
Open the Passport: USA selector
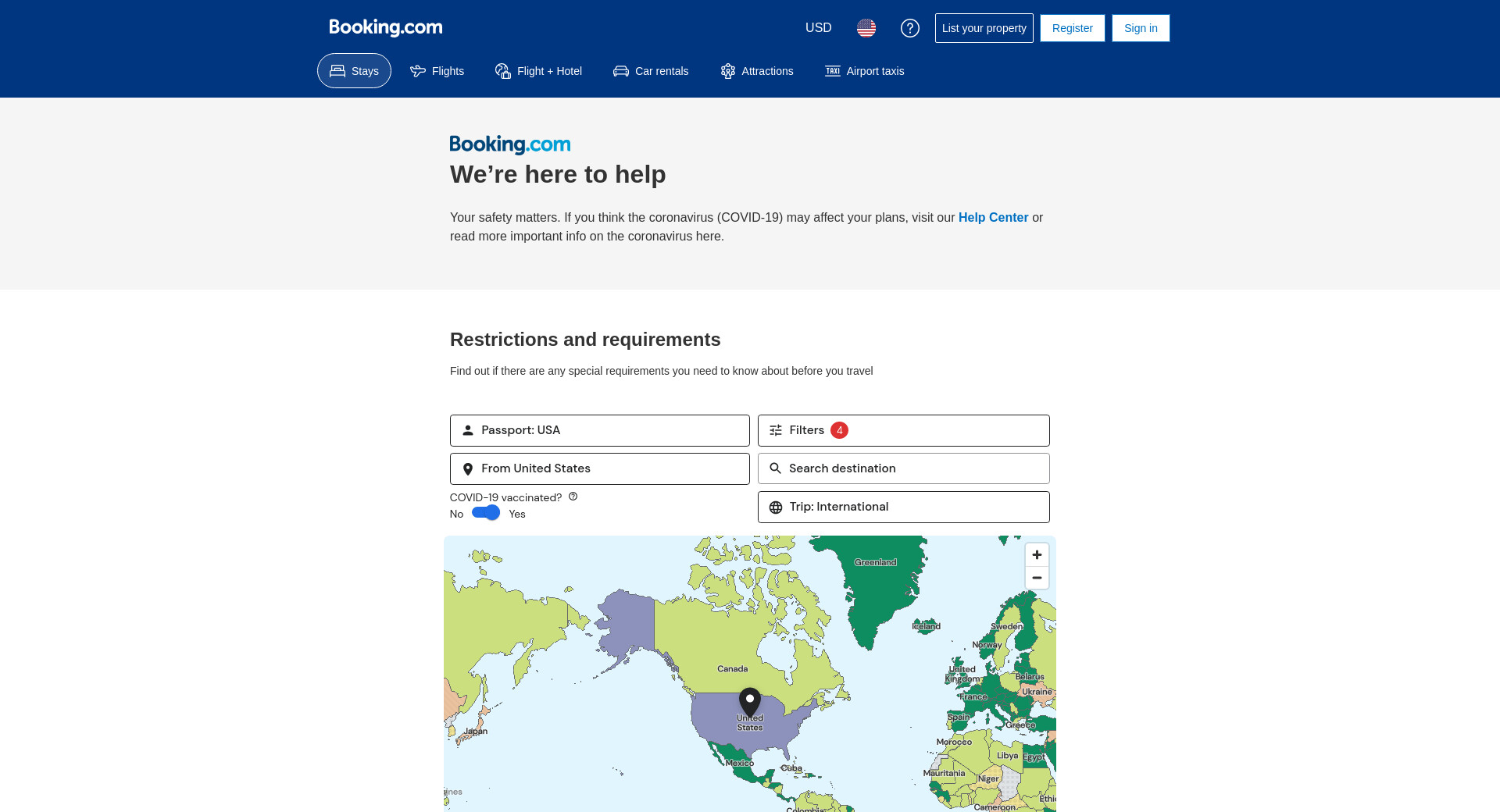tap(599, 430)
